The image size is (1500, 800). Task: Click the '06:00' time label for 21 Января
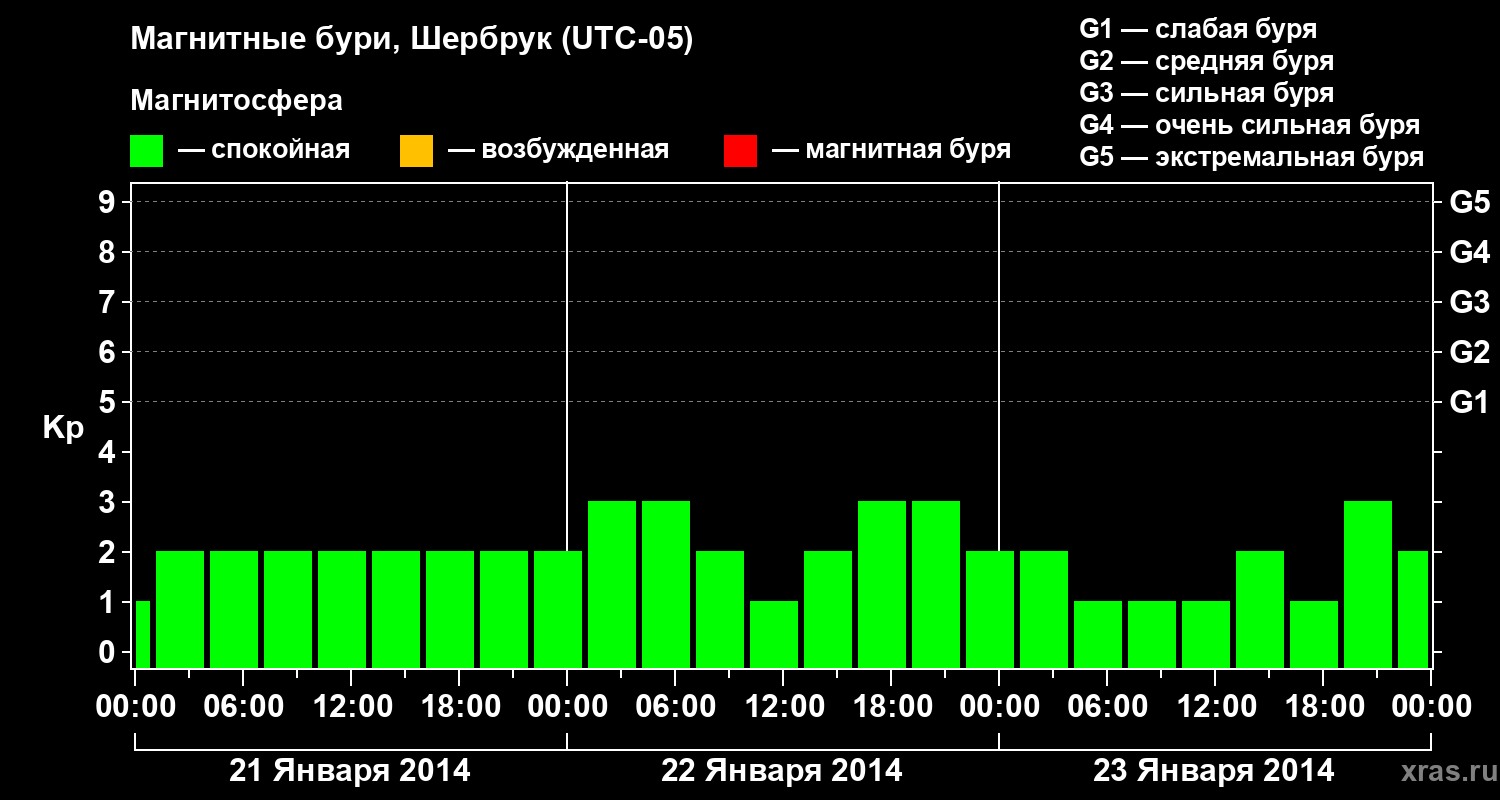pyautogui.click(x=243, y=707)
